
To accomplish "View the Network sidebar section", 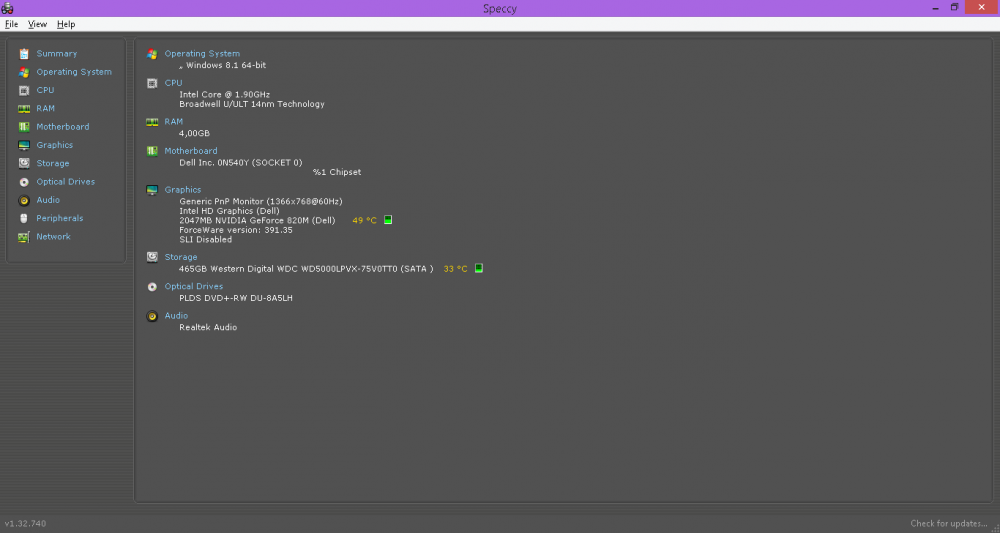I will [x=54, y=237].
